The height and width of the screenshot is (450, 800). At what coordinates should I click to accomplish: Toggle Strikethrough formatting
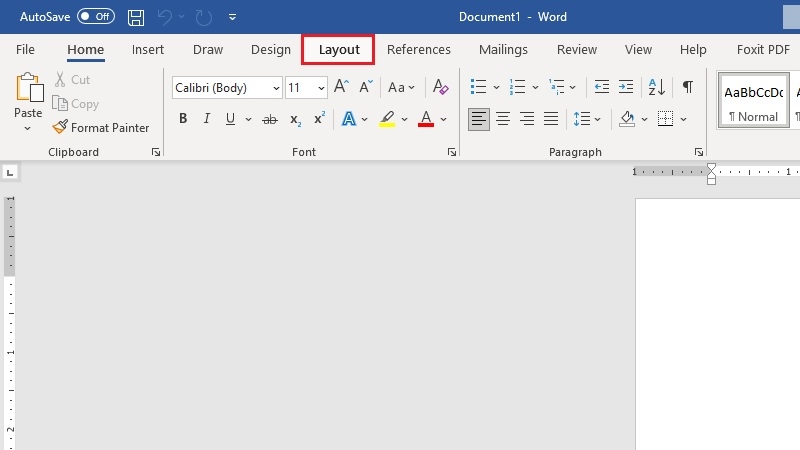(269, 119)
